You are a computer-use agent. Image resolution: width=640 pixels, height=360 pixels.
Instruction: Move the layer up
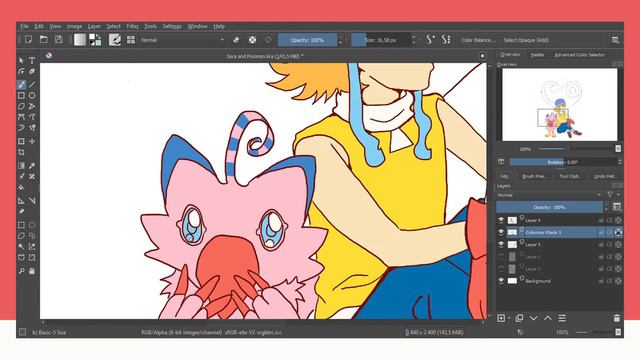[x=548, y=318]
